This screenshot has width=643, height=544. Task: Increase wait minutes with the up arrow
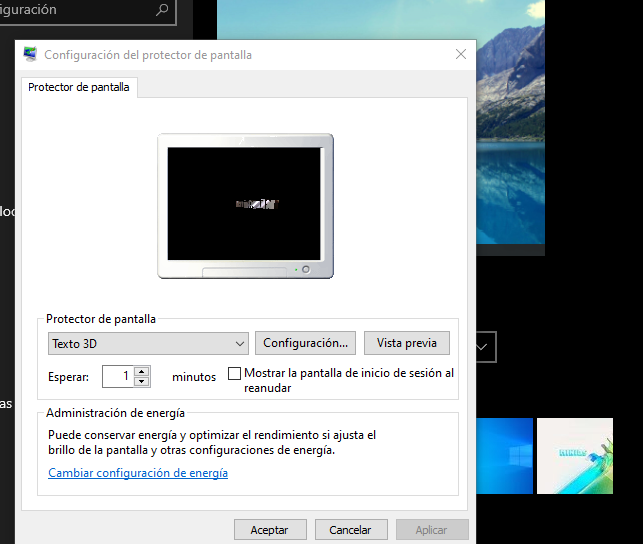pyautogui.click(x=142, y=372)
